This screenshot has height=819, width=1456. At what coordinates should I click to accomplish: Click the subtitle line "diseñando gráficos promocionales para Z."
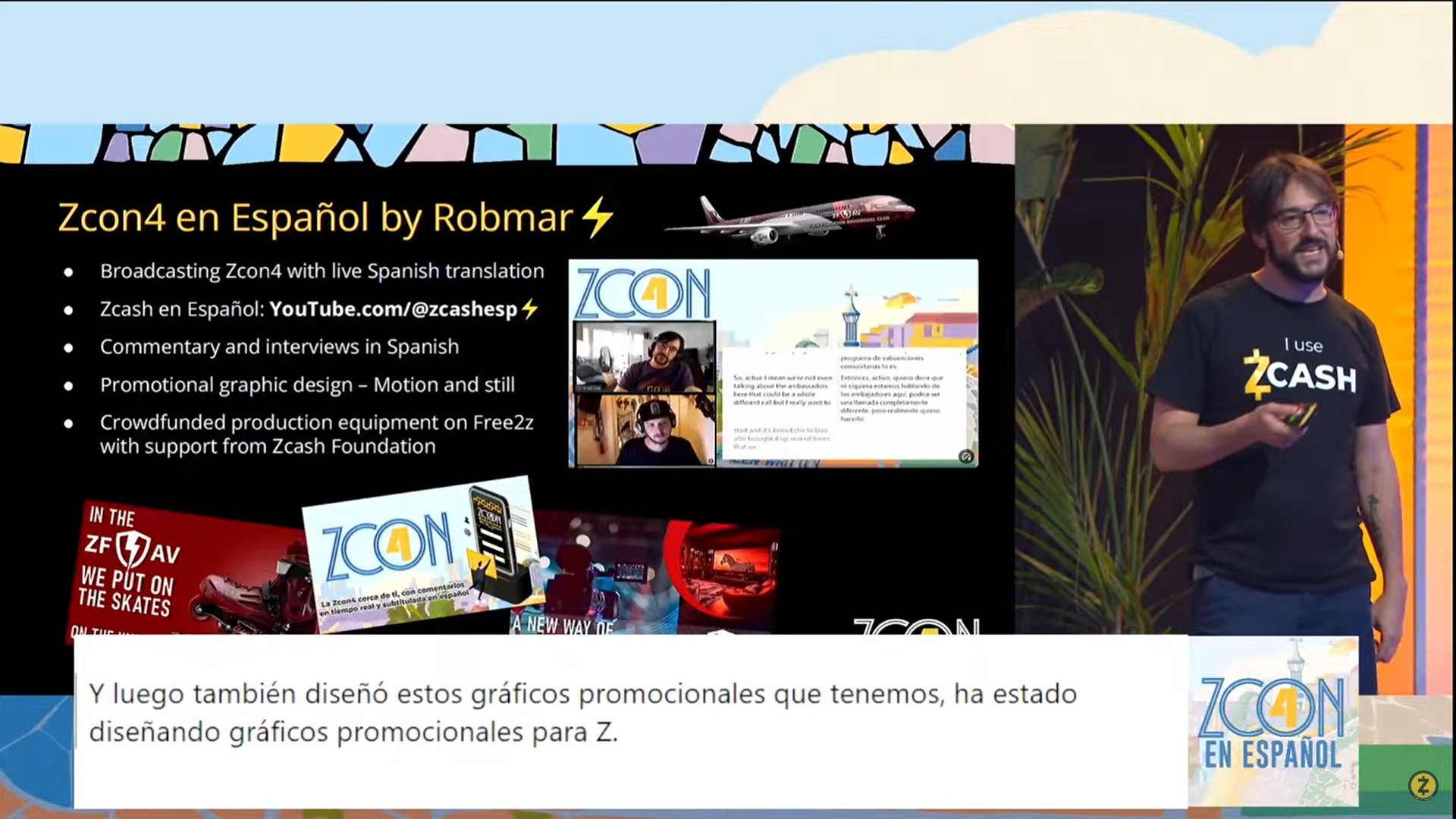(x=353, y=733)
